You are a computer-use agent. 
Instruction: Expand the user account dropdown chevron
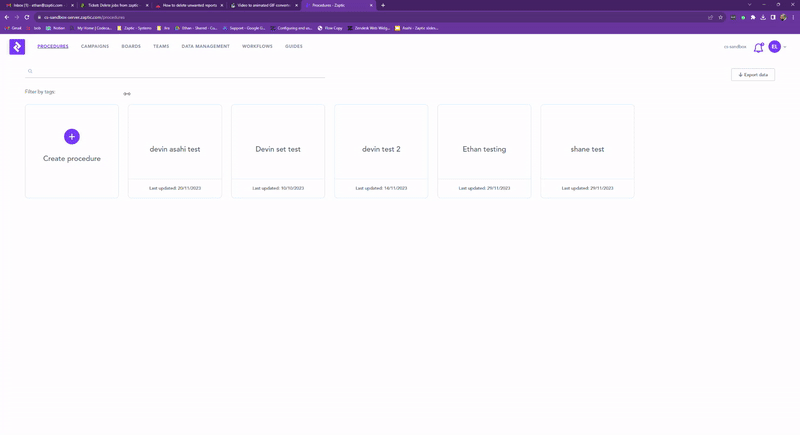[x=785, y=47]
